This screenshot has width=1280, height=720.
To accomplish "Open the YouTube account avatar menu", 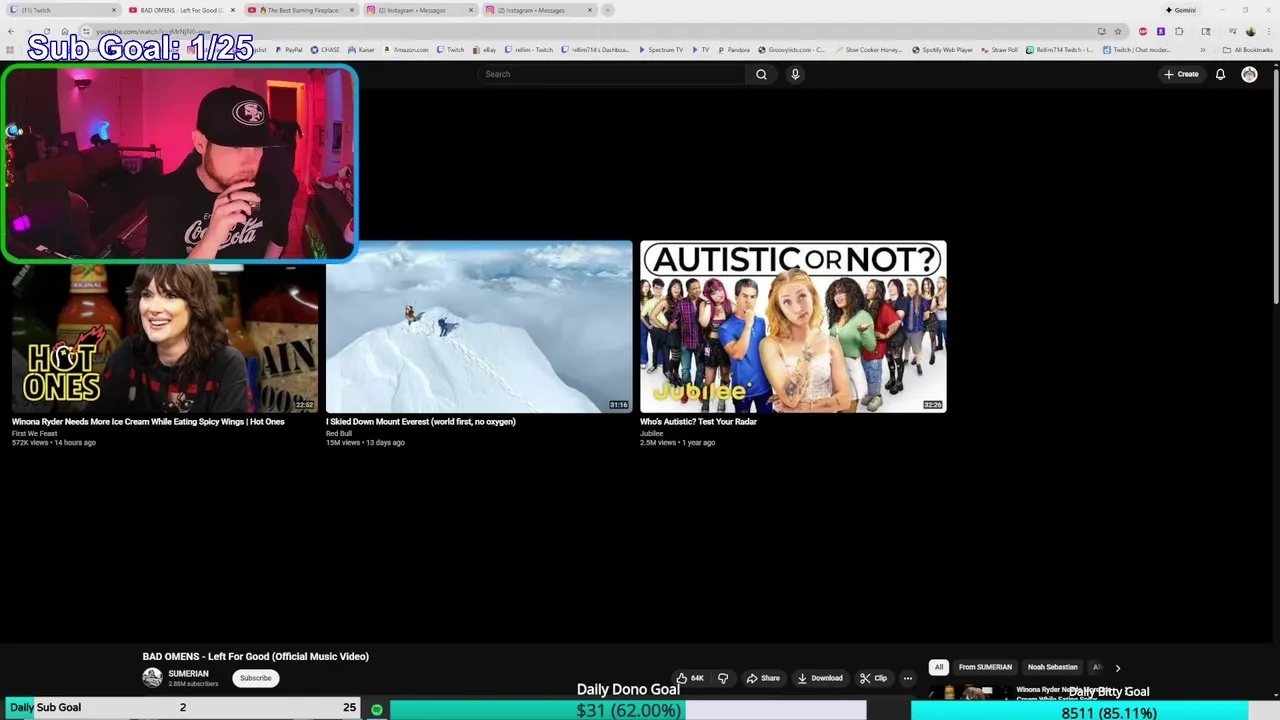I will (x=1249, y=74).
